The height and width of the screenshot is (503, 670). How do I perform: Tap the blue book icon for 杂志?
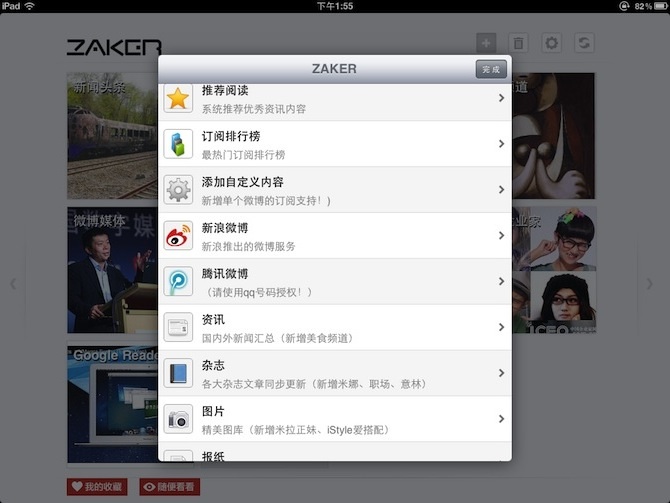coord(178,373)
